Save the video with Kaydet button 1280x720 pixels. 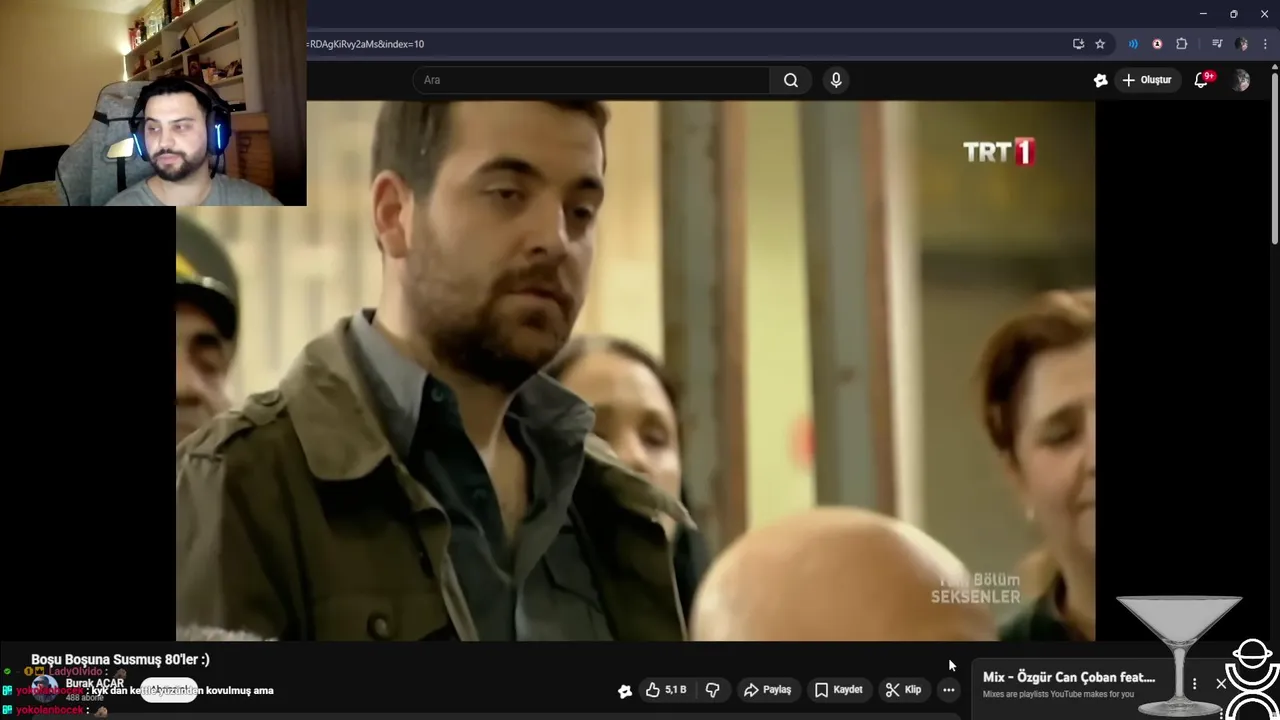coord(838,690)
